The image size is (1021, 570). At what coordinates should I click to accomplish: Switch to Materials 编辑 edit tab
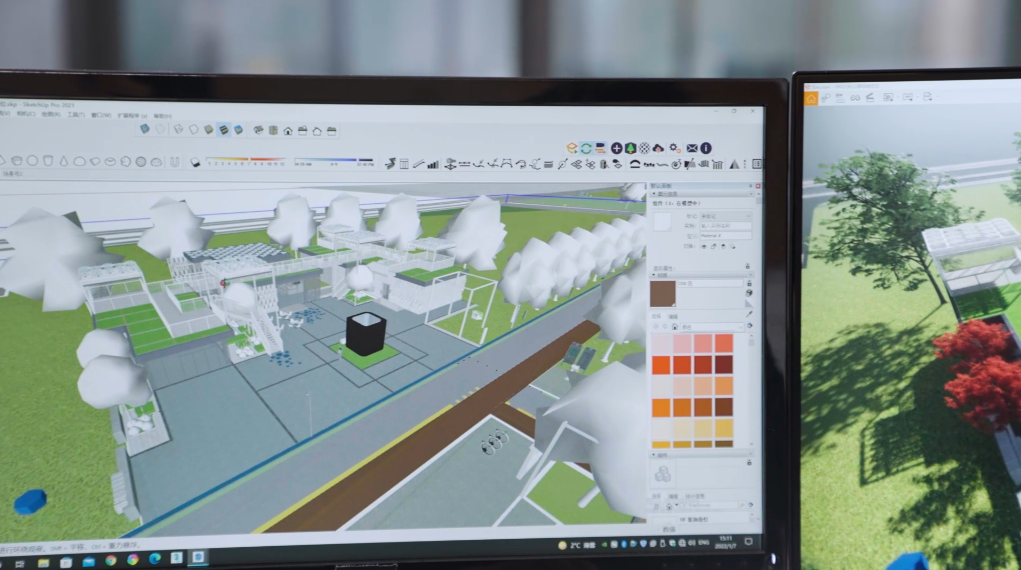673,317
